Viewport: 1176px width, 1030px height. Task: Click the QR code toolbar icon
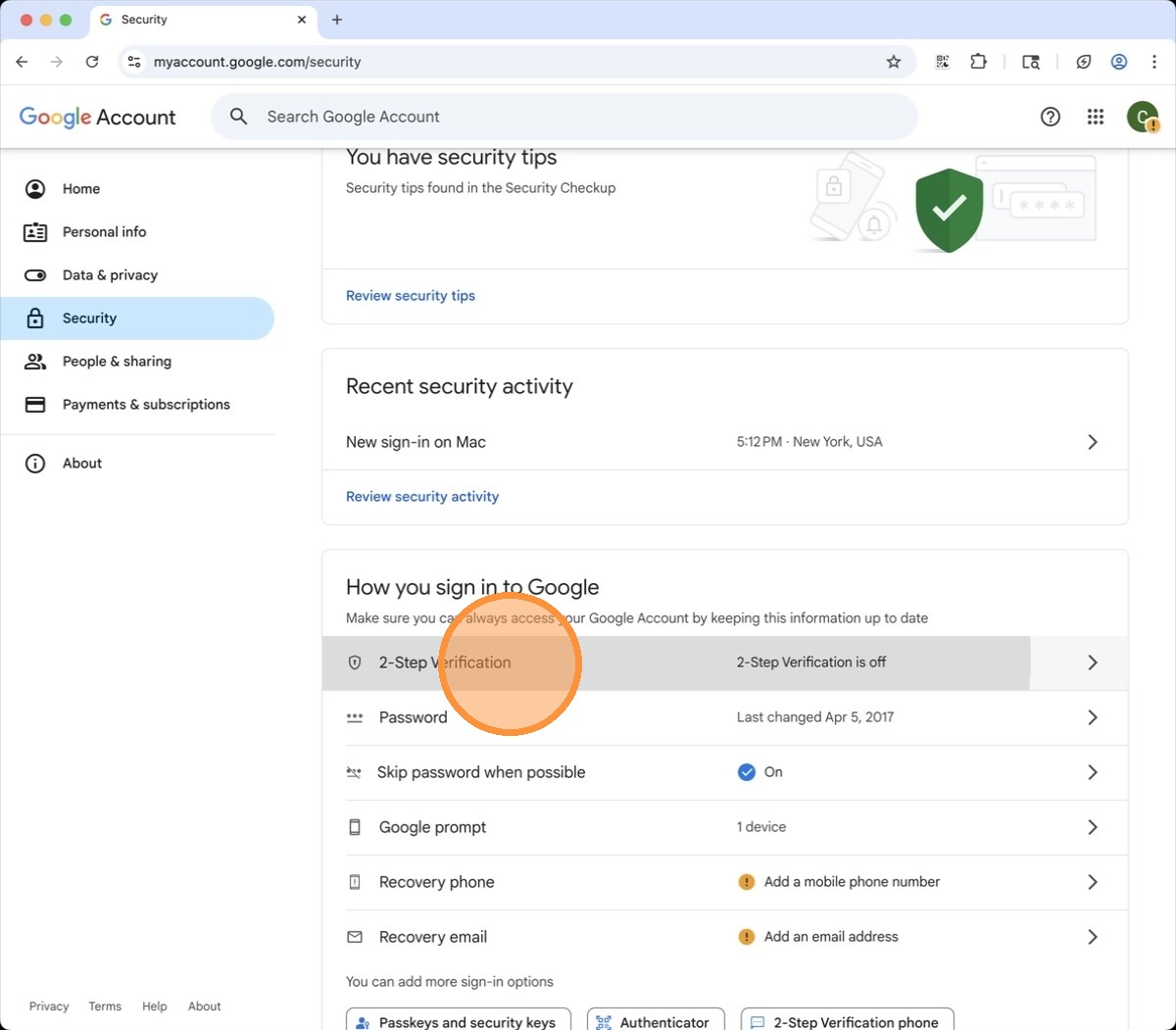click(x=943, y=62)
